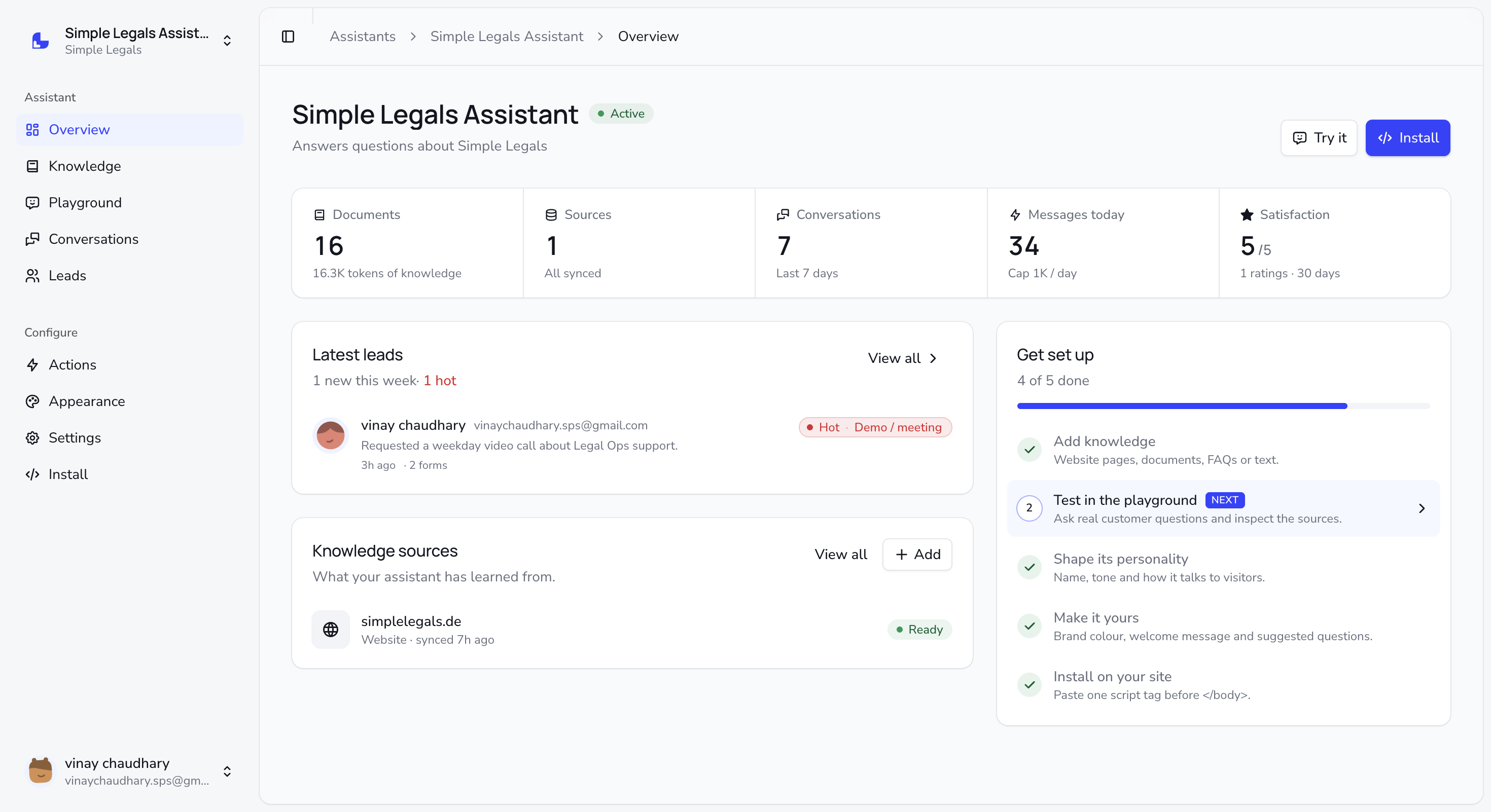The image size is (1491, 812).
Task: Click the step 2 circle for playground test
Action: tap(1029, 508)
